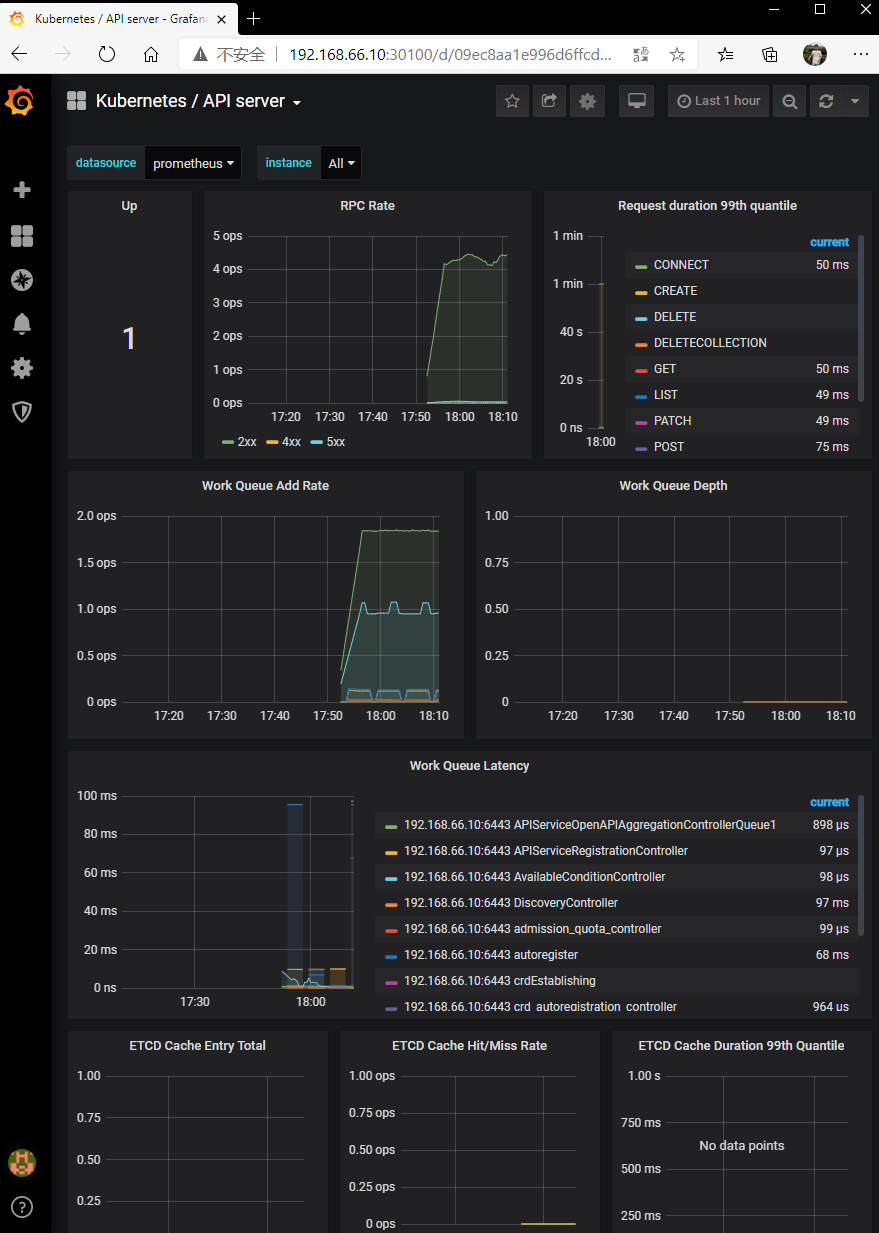Go back in the browser
The height and width of the screenshot is (1233, 879).
tap(20, 54)
